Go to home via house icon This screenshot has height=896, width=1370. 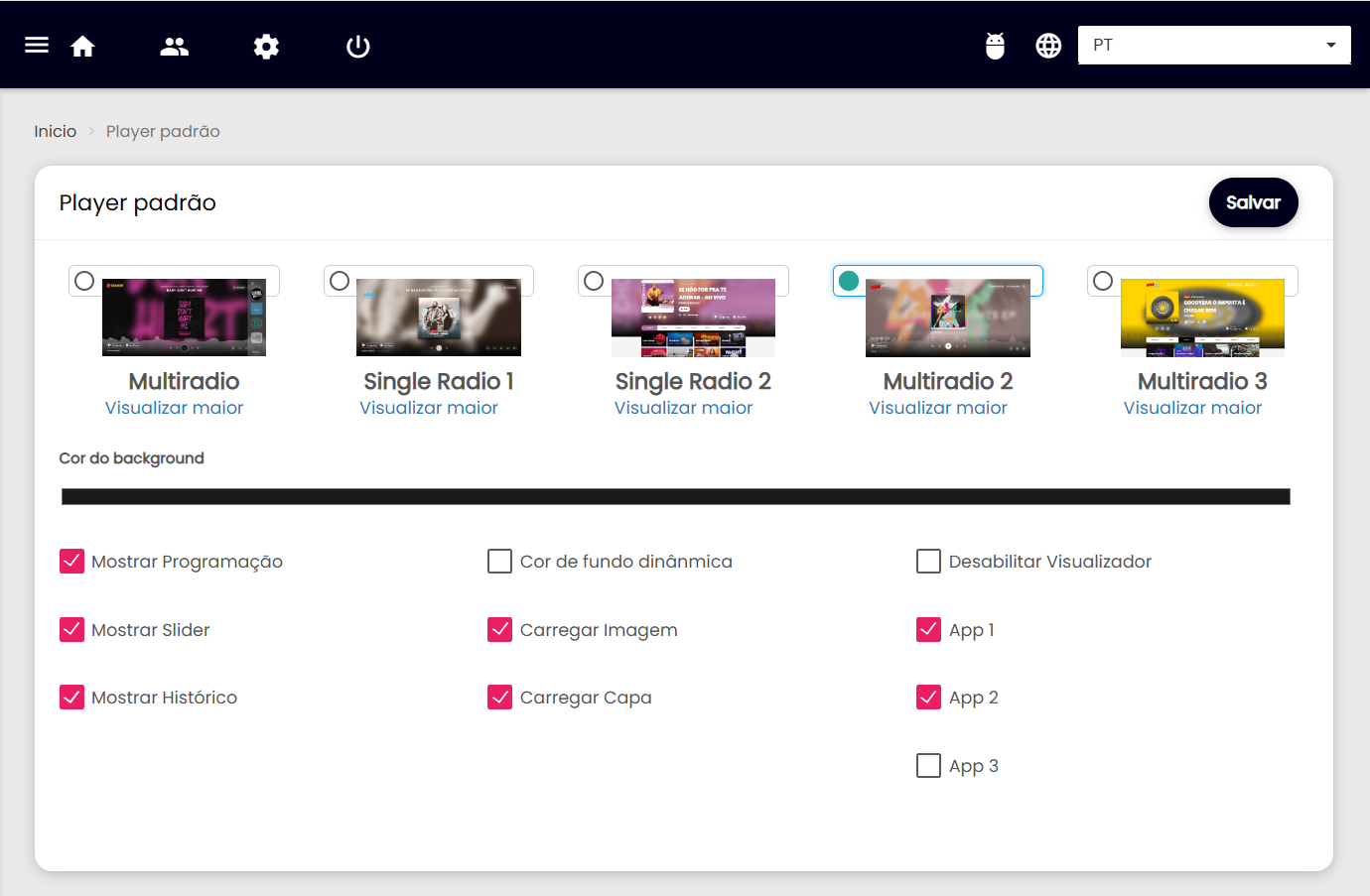point(83,47)
